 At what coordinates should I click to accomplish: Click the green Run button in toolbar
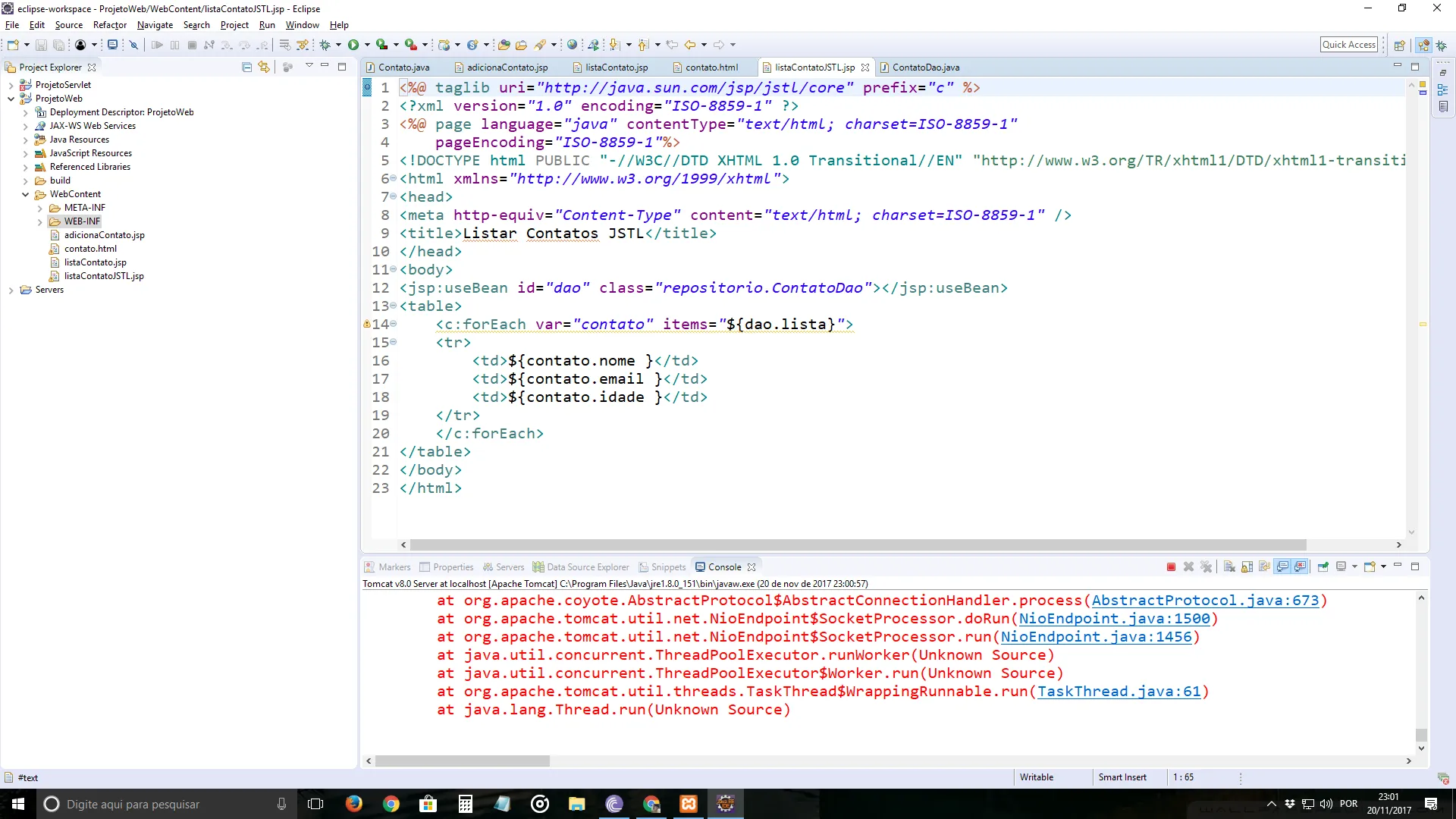pyautogui.click(x=353, y=45)
